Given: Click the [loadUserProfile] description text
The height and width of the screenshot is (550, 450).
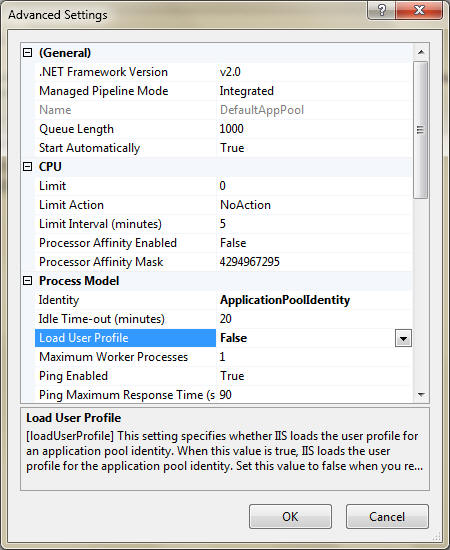Looking at the screenshot, I should (224, 451).
